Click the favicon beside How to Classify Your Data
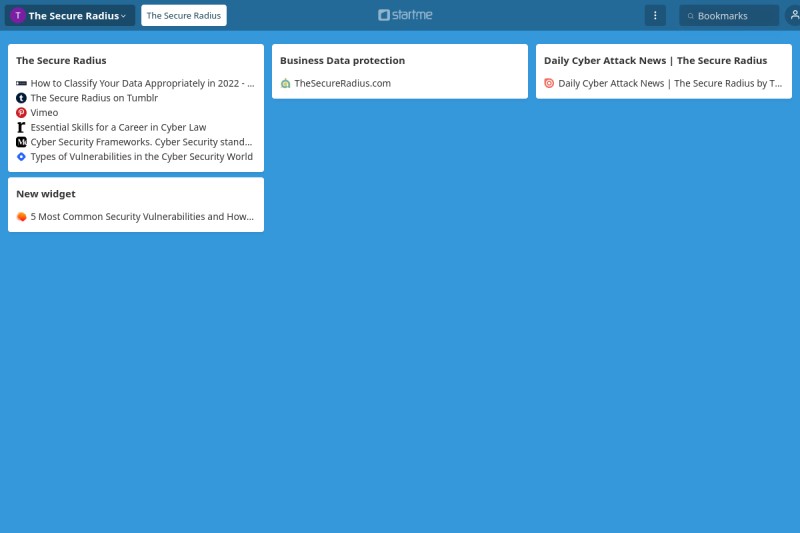This screenshot has height=533, width=800. click(21, 83)
